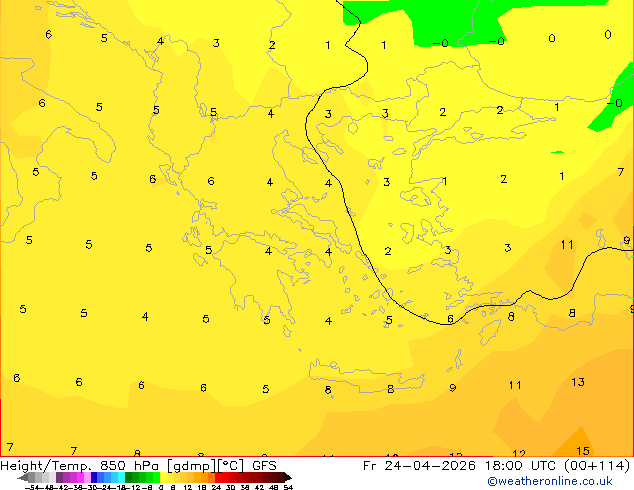
Task: Click the '15' temperature value on the map
Action: 583,451
